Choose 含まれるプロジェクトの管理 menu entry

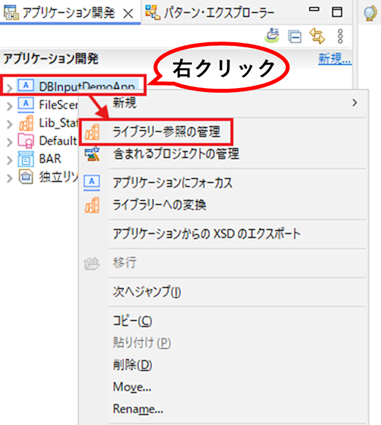(x=223, y=154)
